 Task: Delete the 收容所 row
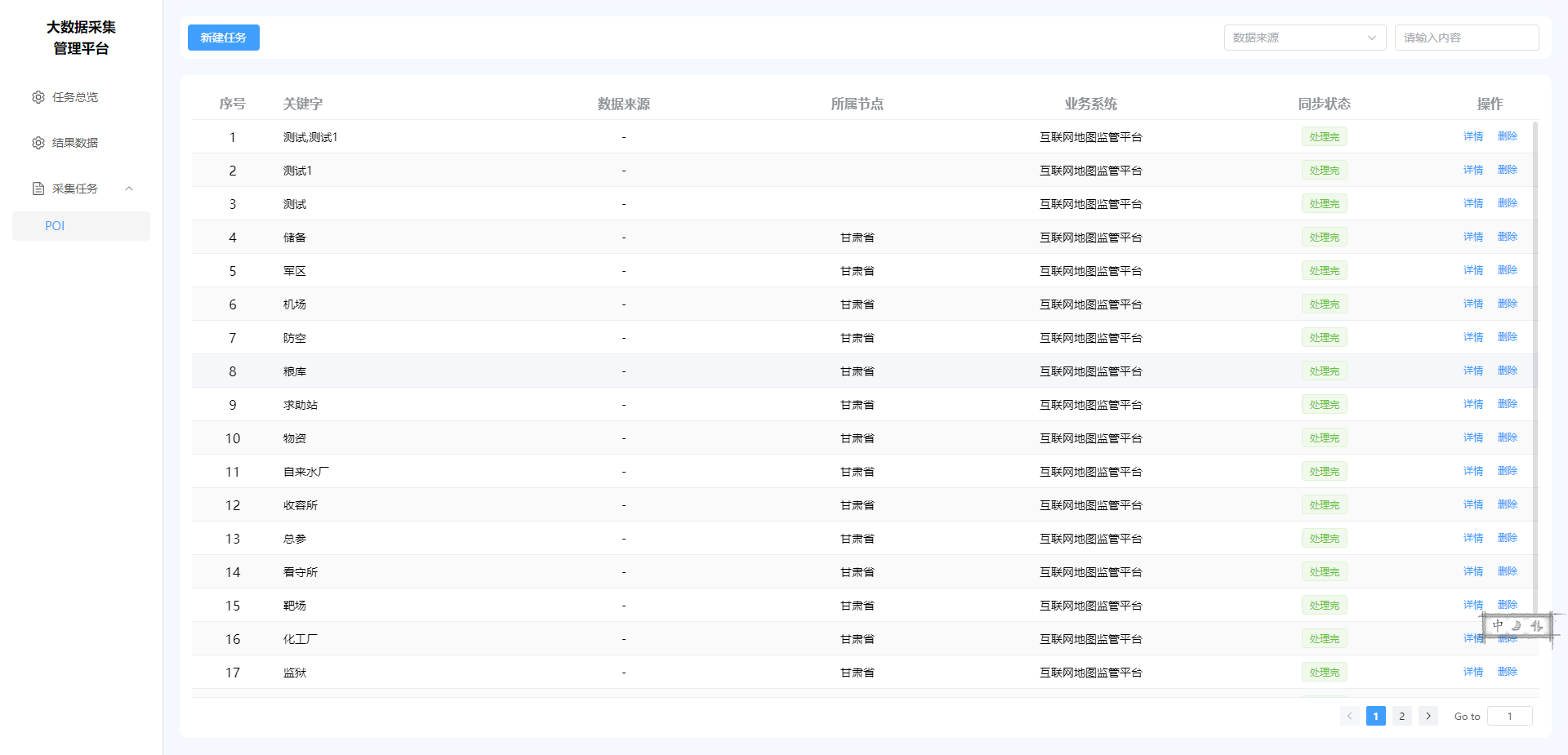(x=1508, y=504)
